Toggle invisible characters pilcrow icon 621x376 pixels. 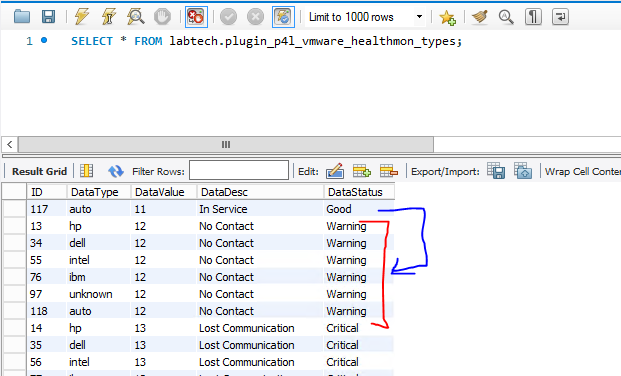point(533,17)
